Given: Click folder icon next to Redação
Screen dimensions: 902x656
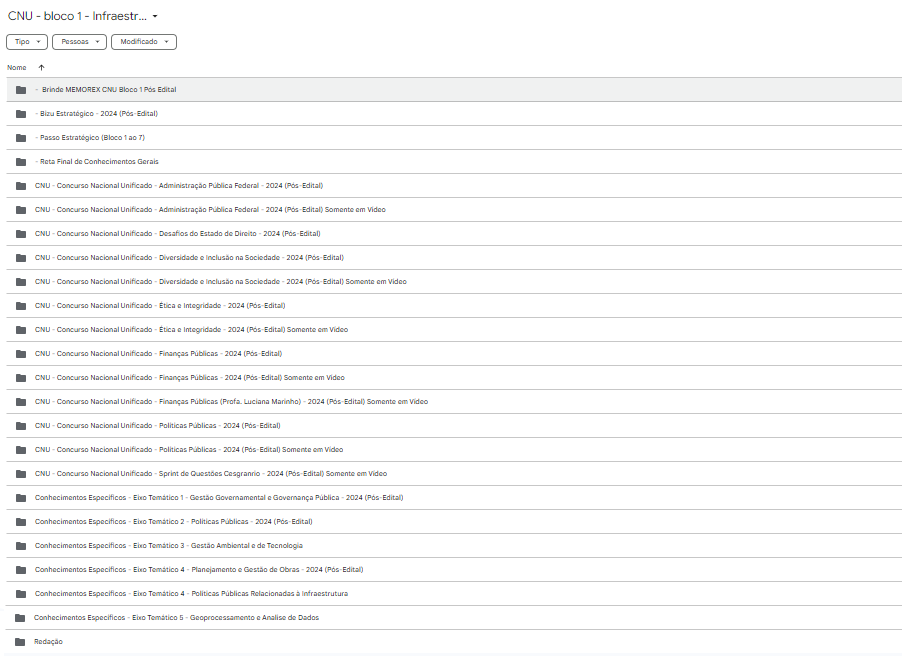Looking at the screenshot, I should click(x=20, y=642).
